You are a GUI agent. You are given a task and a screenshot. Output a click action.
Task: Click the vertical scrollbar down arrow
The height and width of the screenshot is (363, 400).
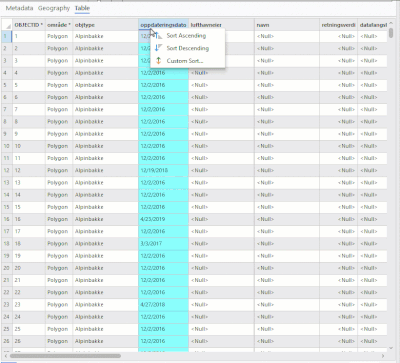point(391,348)
